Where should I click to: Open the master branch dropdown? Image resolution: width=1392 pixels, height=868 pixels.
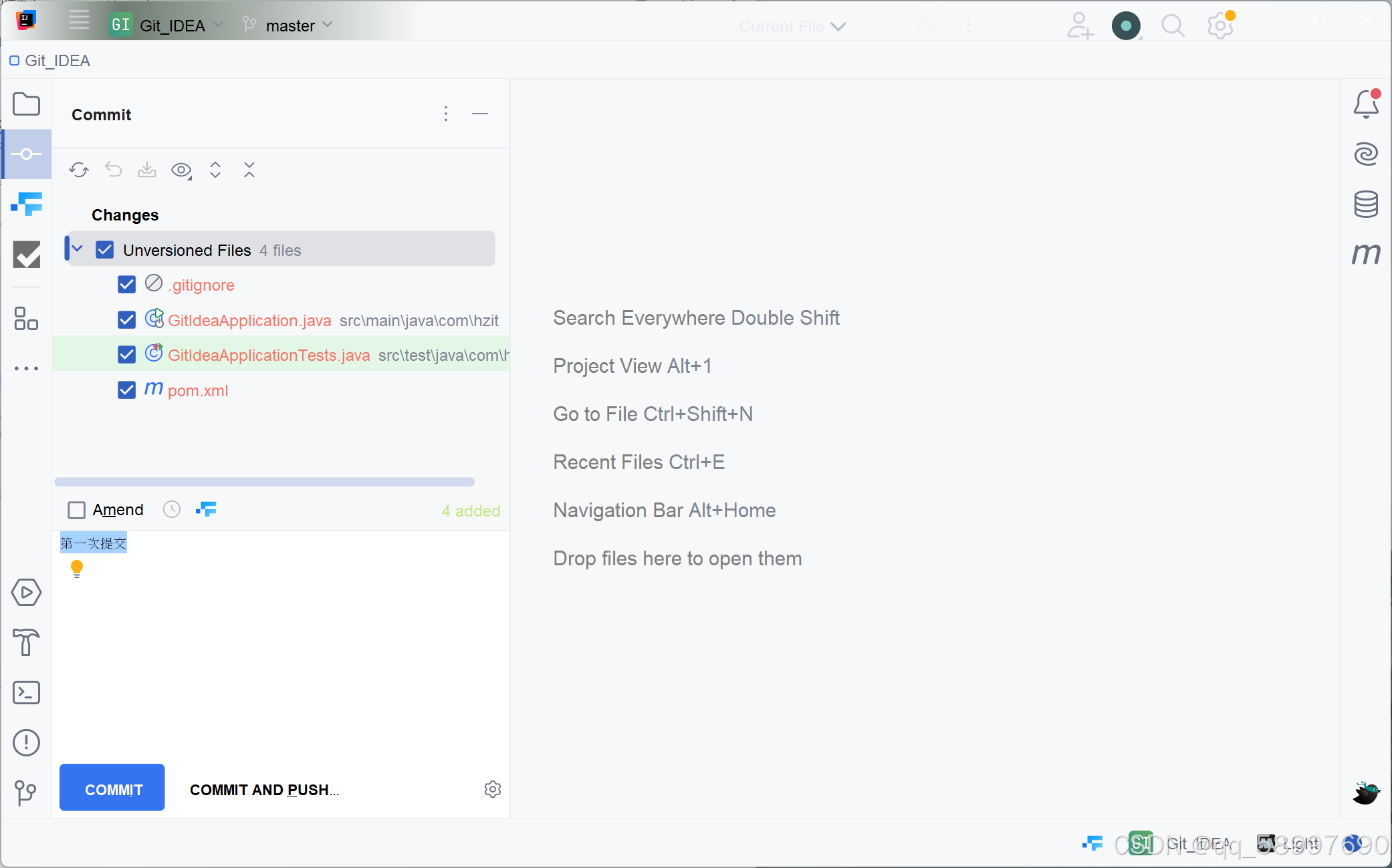coord(289,25)
